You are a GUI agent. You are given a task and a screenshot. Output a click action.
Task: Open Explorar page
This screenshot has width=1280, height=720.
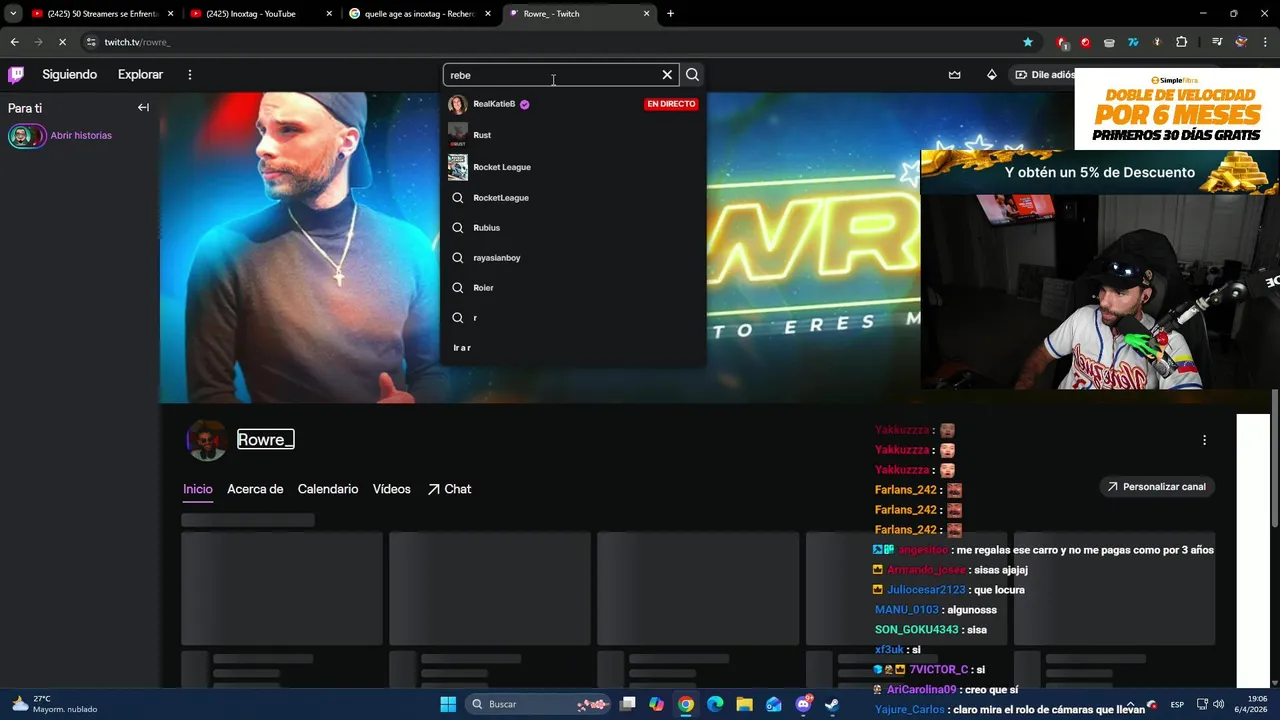pos(140,75)
